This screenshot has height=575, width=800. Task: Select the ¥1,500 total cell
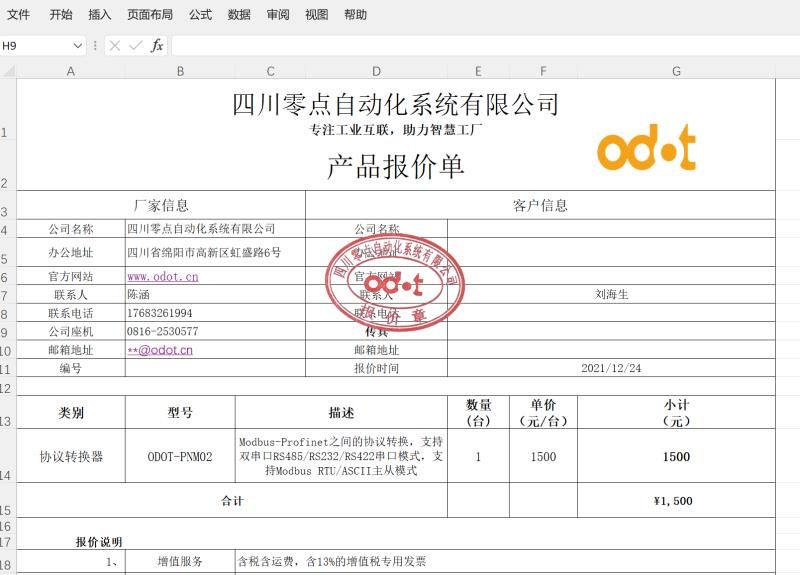[x=677, y=501]
